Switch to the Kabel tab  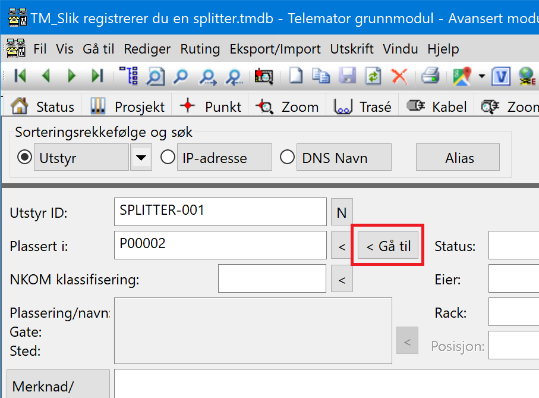pos(436,107)
